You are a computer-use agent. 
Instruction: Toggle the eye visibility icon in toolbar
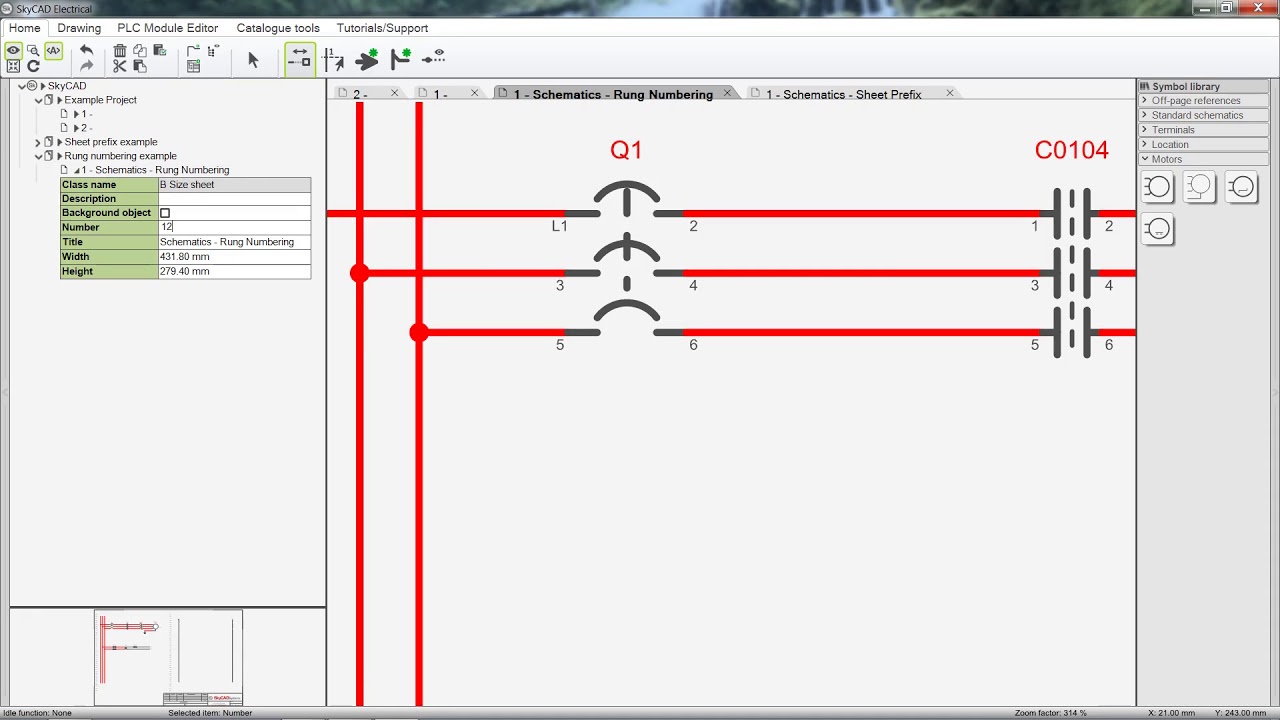click(14, 50)
